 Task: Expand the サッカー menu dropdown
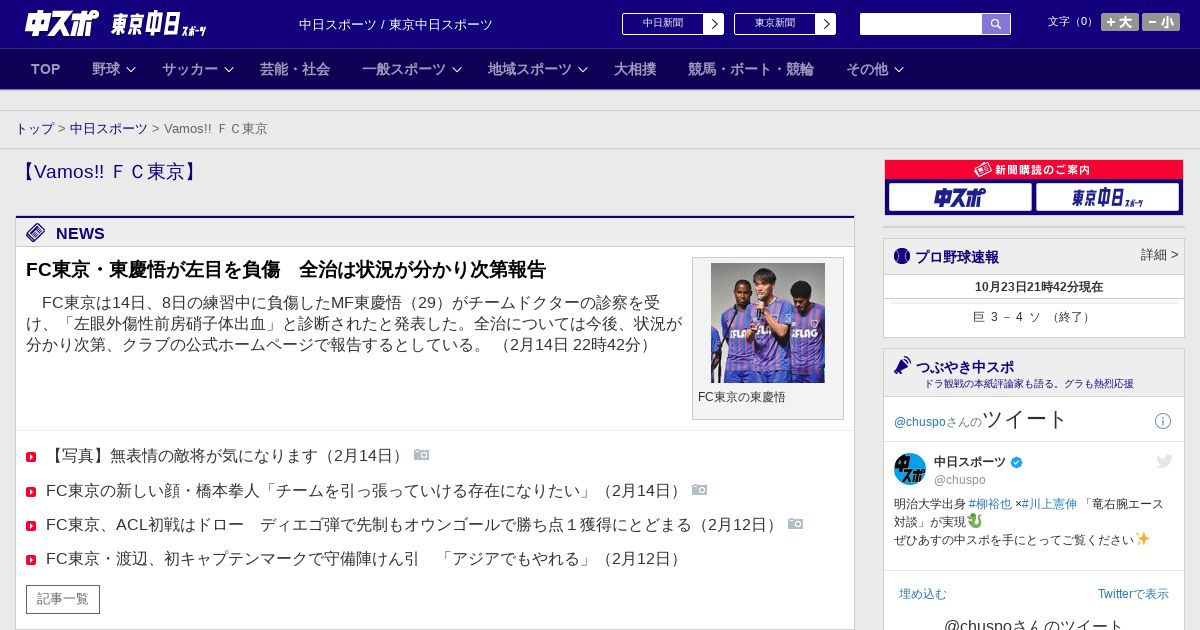tap(198, 69)
